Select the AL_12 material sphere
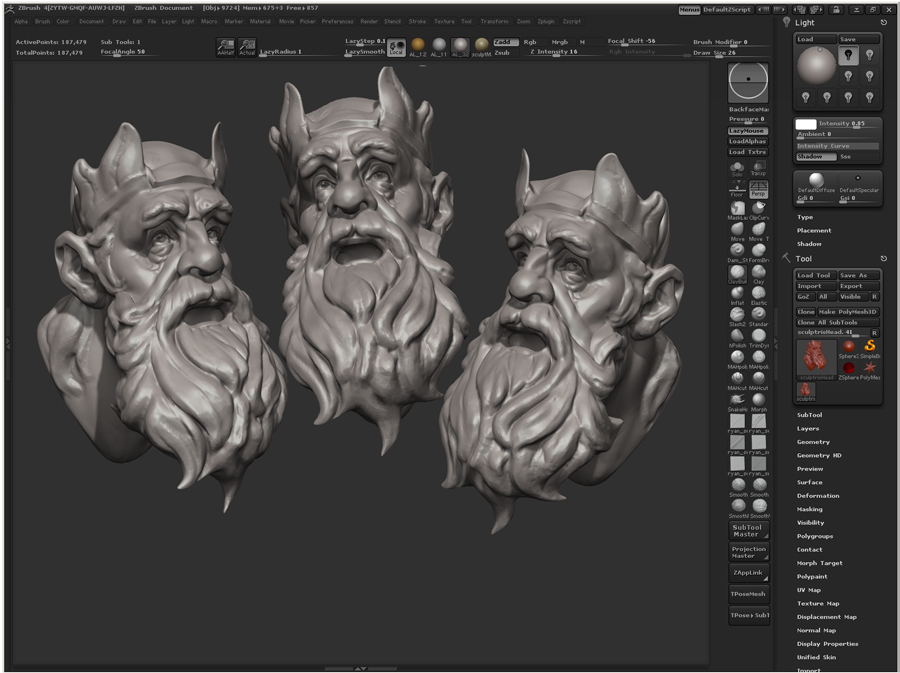 click(x=418, y=45)
